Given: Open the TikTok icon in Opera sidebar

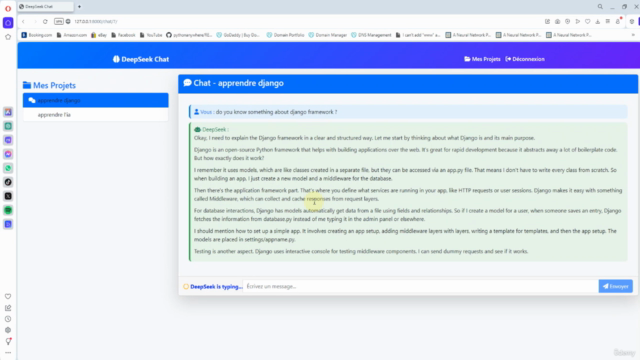Looking at the screenshot, I should click(x=8, y=182).
